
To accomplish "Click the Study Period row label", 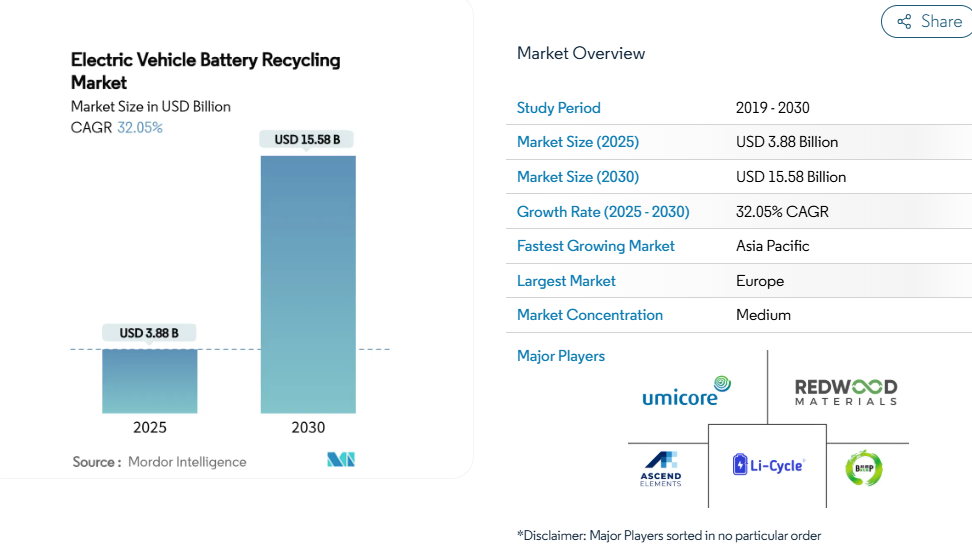I will click(558, 108).
